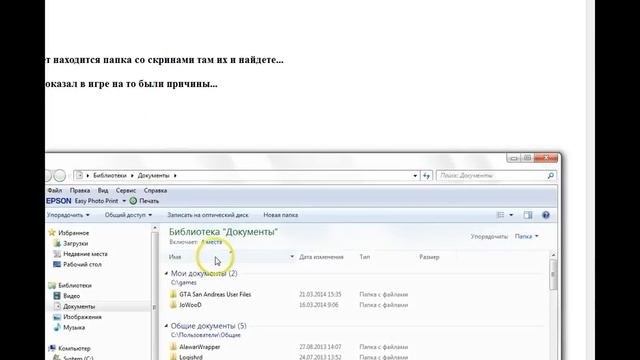
Task: Click the Изображения library icon
Action: pyautogui.click(x=57, y=317)
